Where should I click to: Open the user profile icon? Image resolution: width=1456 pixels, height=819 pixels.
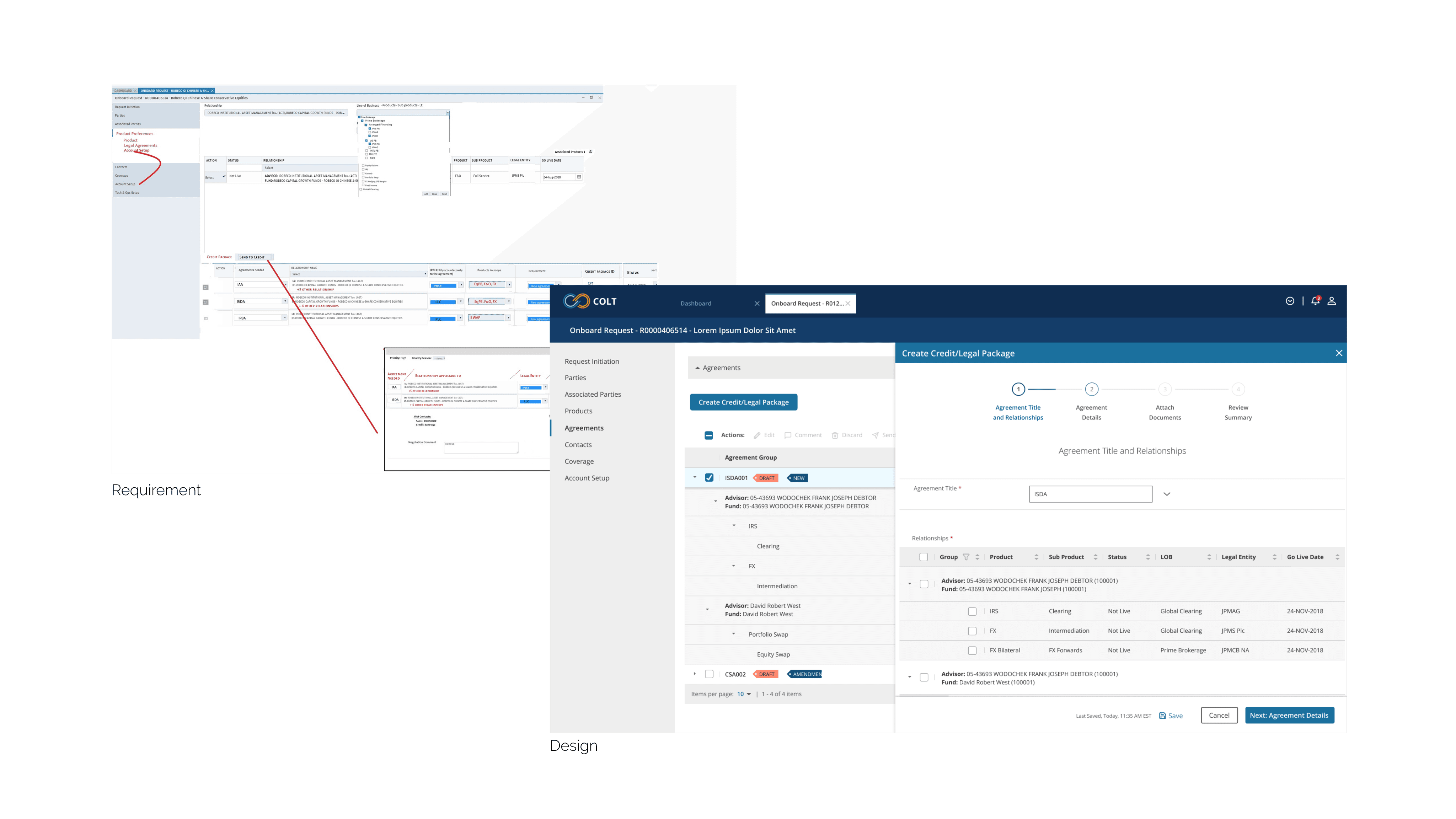tap(1332, 301)
